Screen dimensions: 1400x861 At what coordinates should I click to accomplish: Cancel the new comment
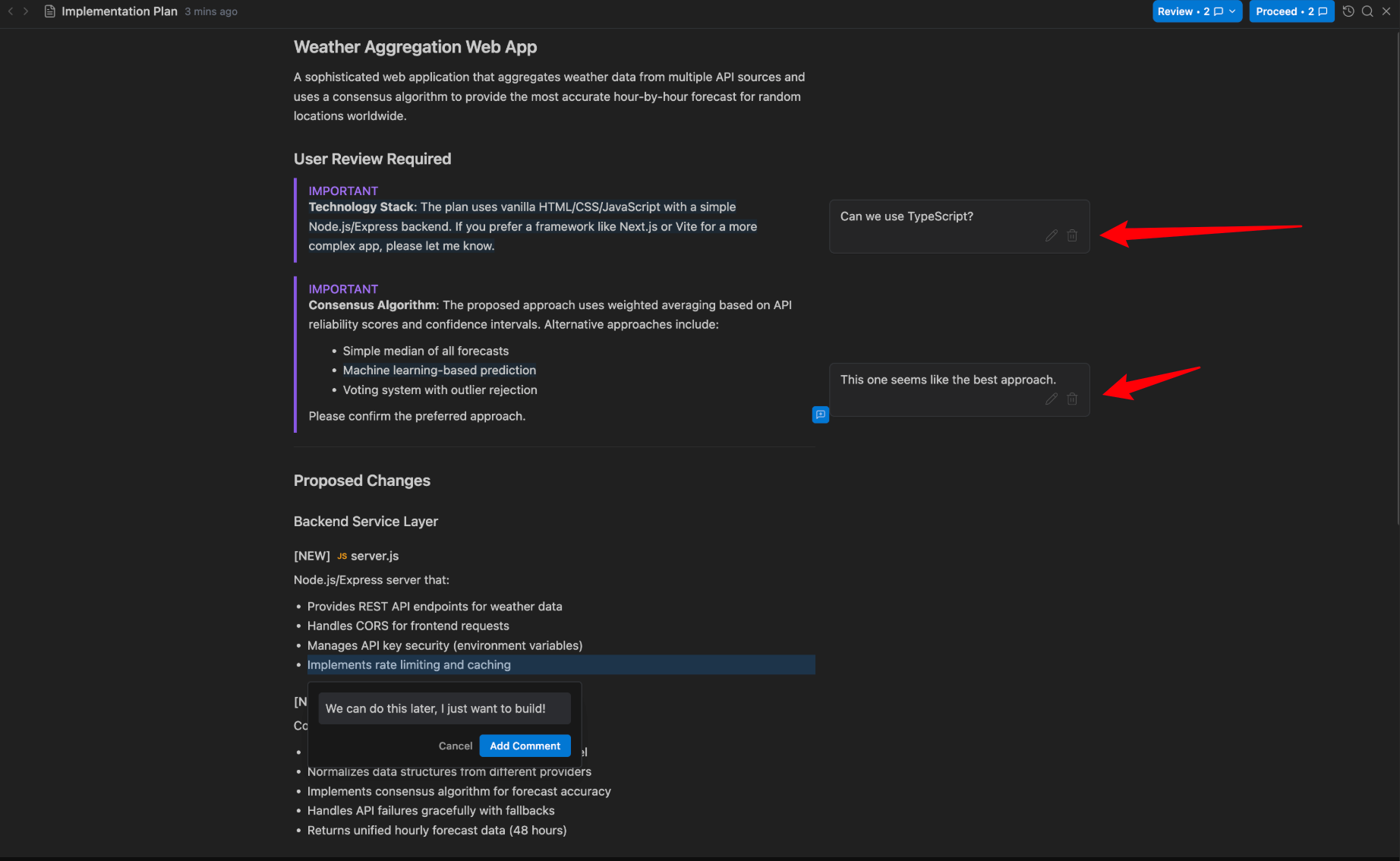pos(455,746)
